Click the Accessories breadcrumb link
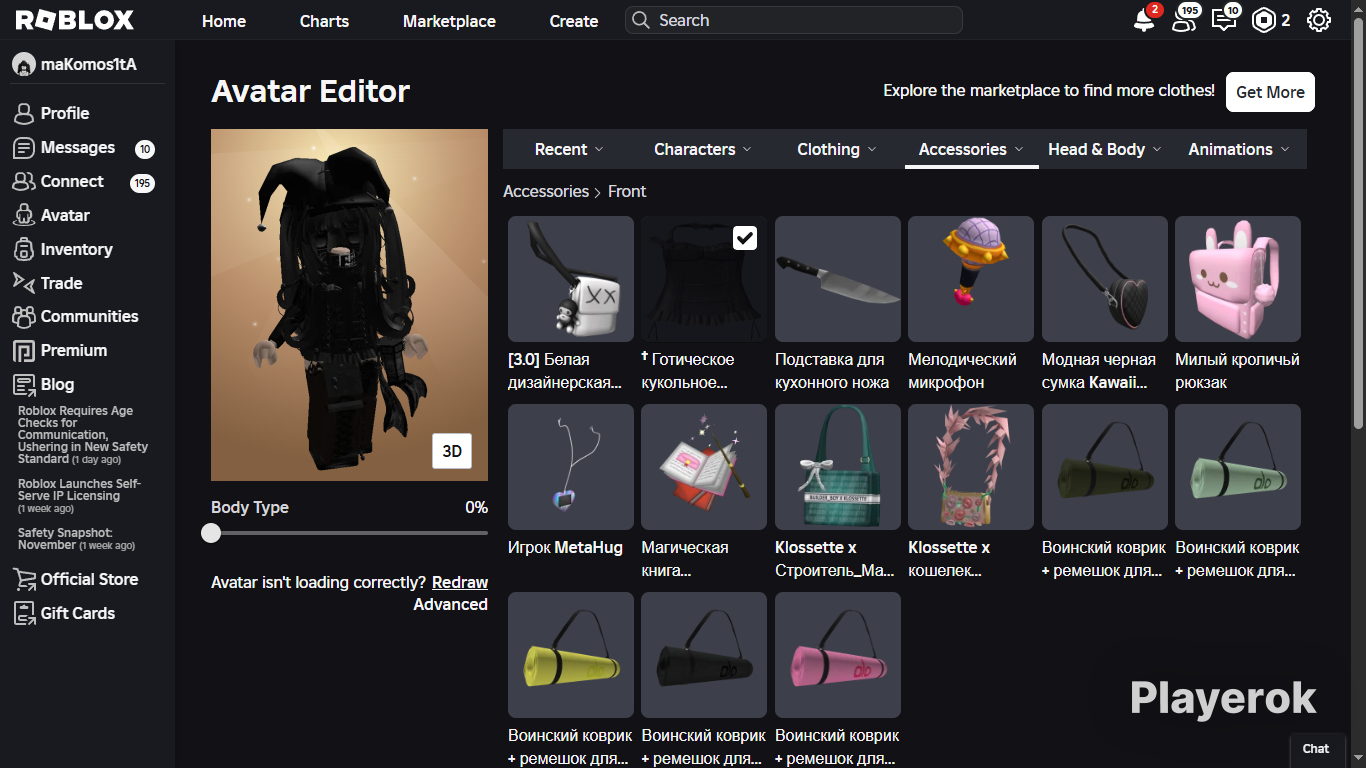The width and height of the screenshot is (1366, 768). (x=546, y=191)
